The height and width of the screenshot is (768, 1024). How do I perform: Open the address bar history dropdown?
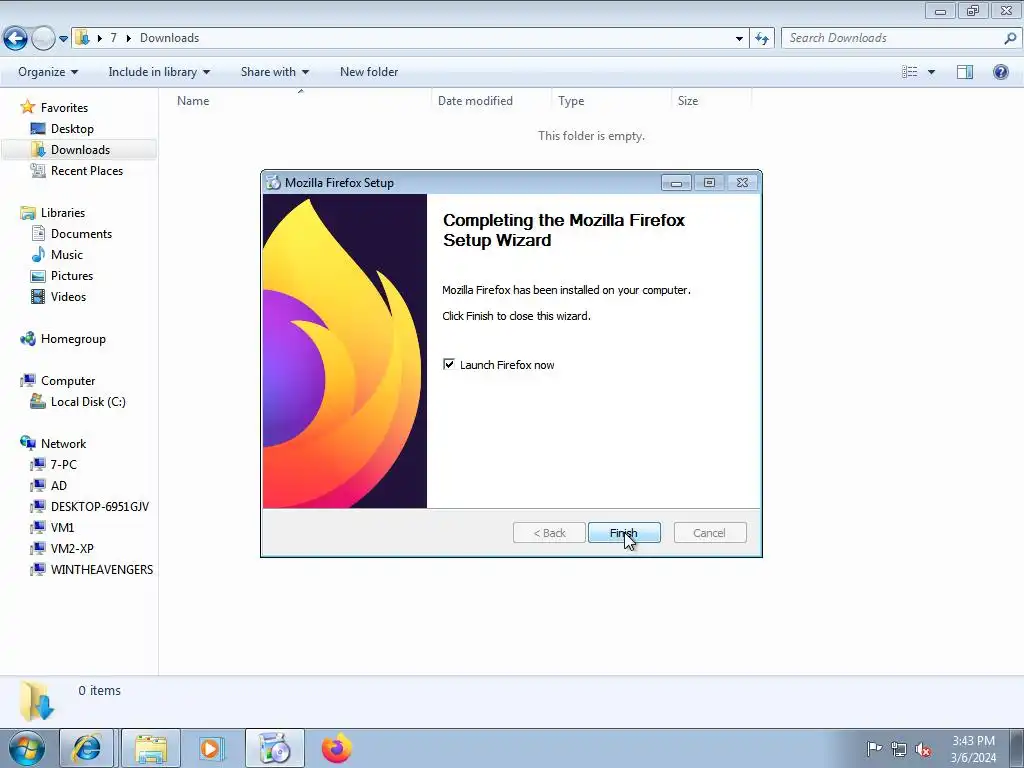pos(739,39)
